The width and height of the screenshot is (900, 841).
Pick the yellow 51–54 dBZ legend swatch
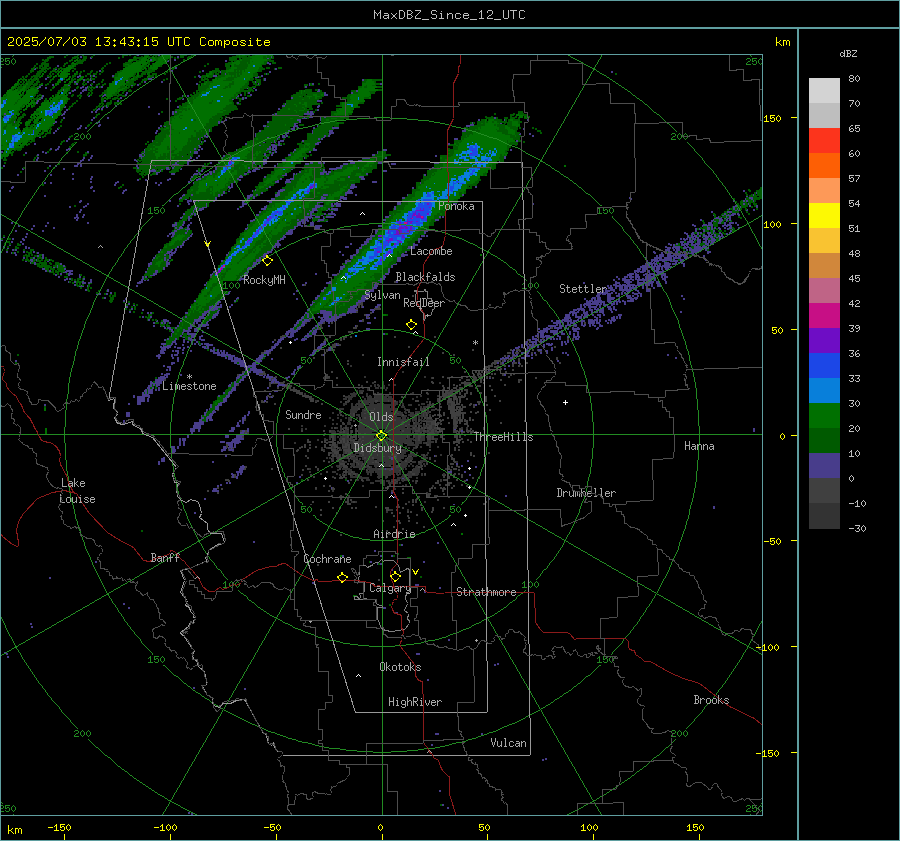tap(824, 216)
